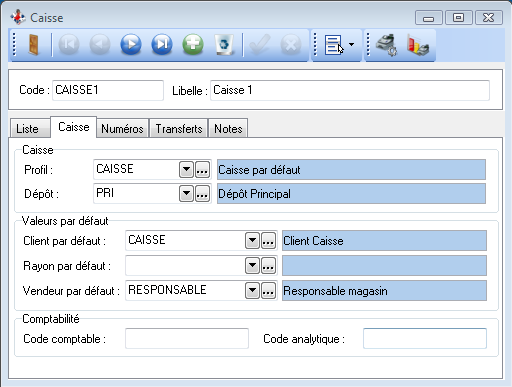Open cash register settings gear icon
The width and height of the screenshot is (512, 387).
386,45
